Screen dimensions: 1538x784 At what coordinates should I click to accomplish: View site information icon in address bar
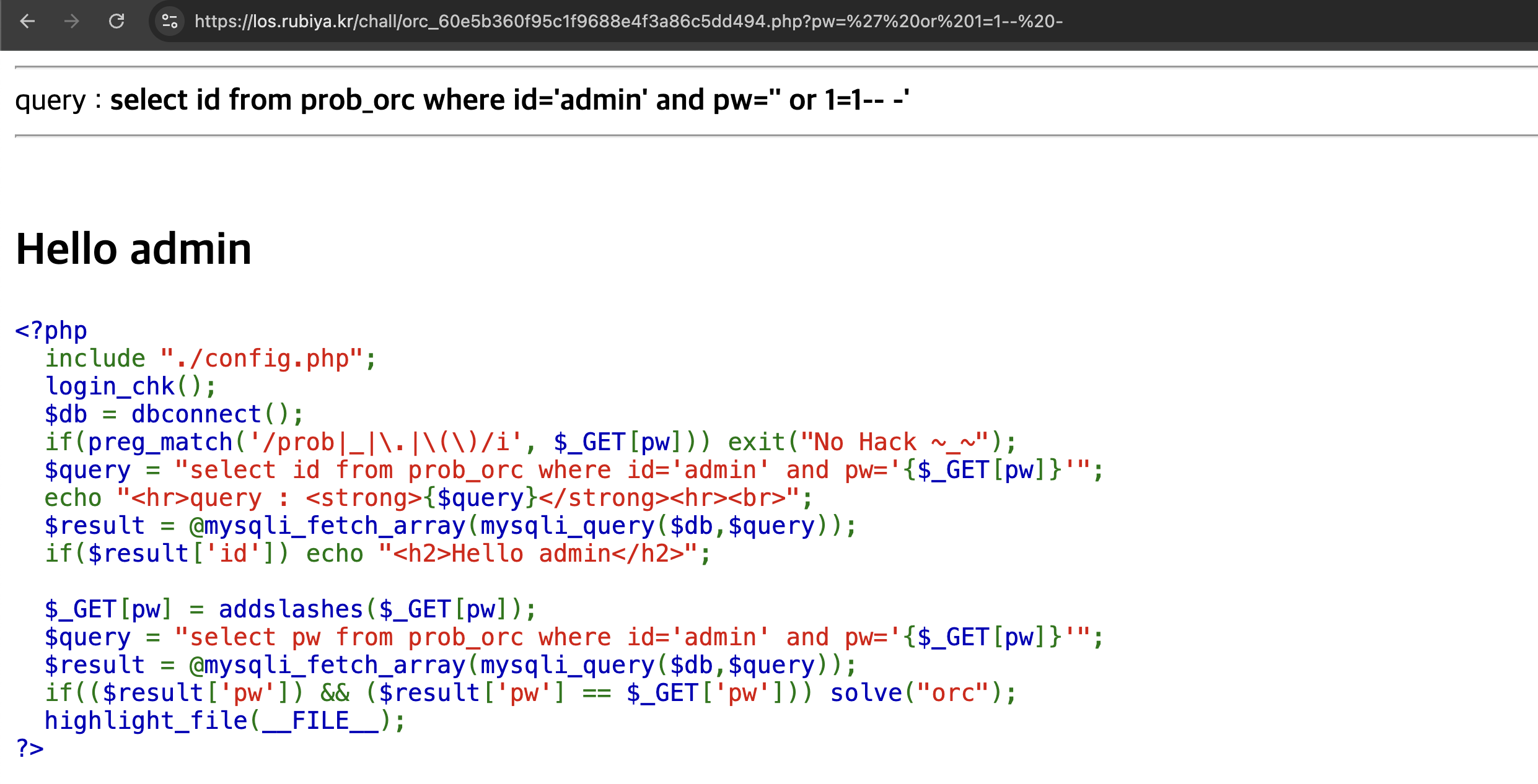[x=170, y=22]
